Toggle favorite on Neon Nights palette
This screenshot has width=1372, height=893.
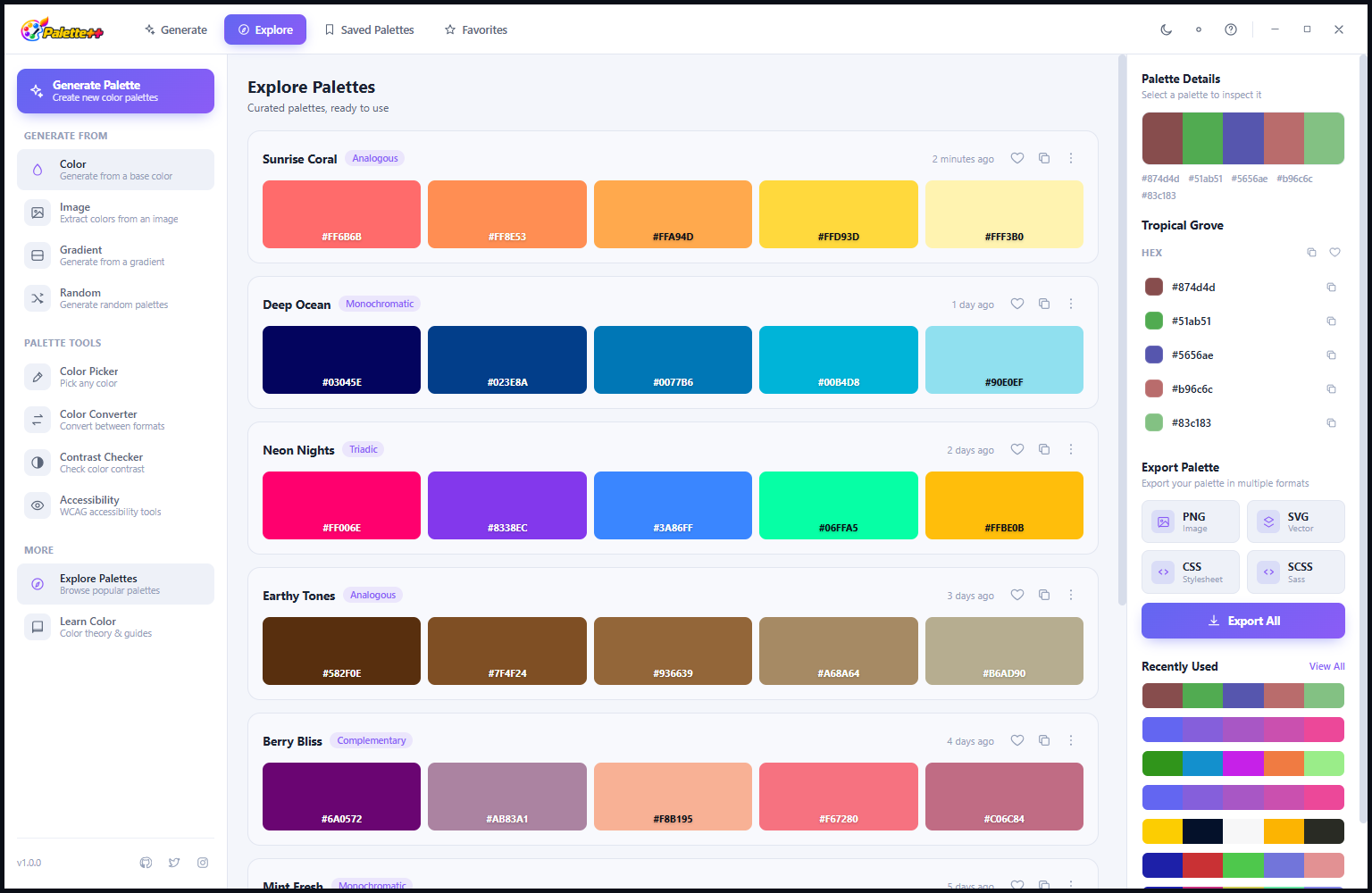[1017, 449]
